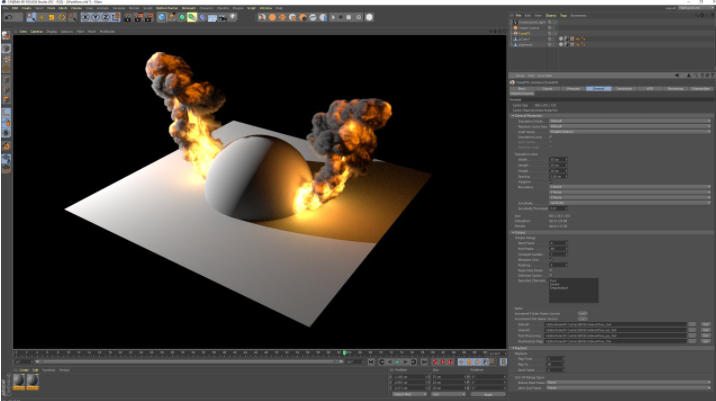Switch to the Simulation attribute tab
This screenshot has height=401, width=716.
coord(624,89)
